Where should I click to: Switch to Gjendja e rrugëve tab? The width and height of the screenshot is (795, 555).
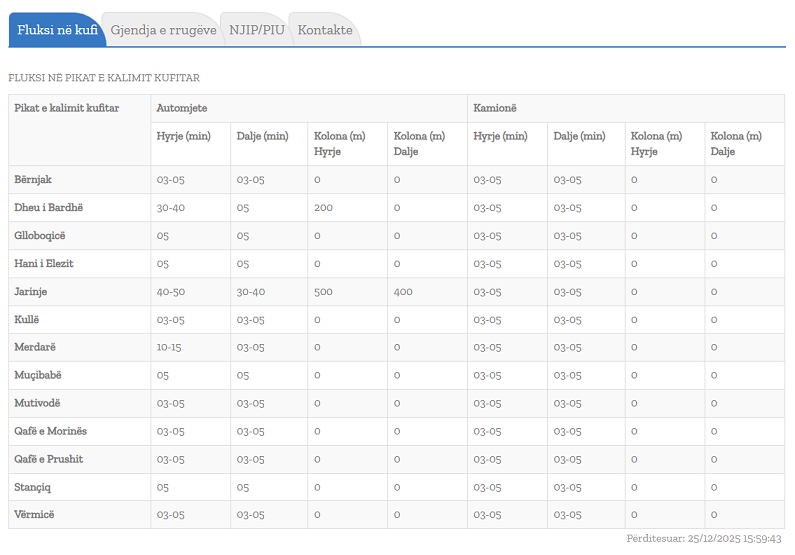click(x=163, y=30)
